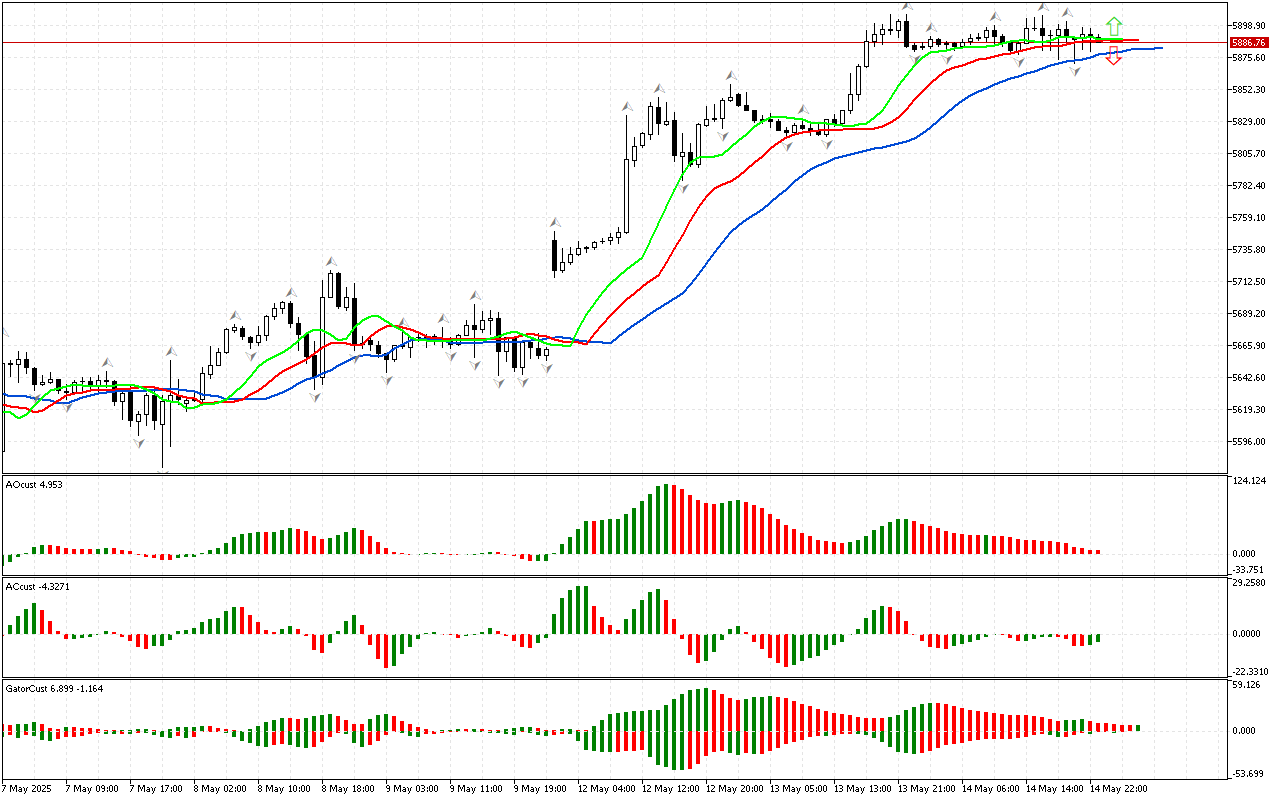This screenshot has width=1280, height=800.
Task: Click the red down arrow signal
Action: pos(1114,56)
